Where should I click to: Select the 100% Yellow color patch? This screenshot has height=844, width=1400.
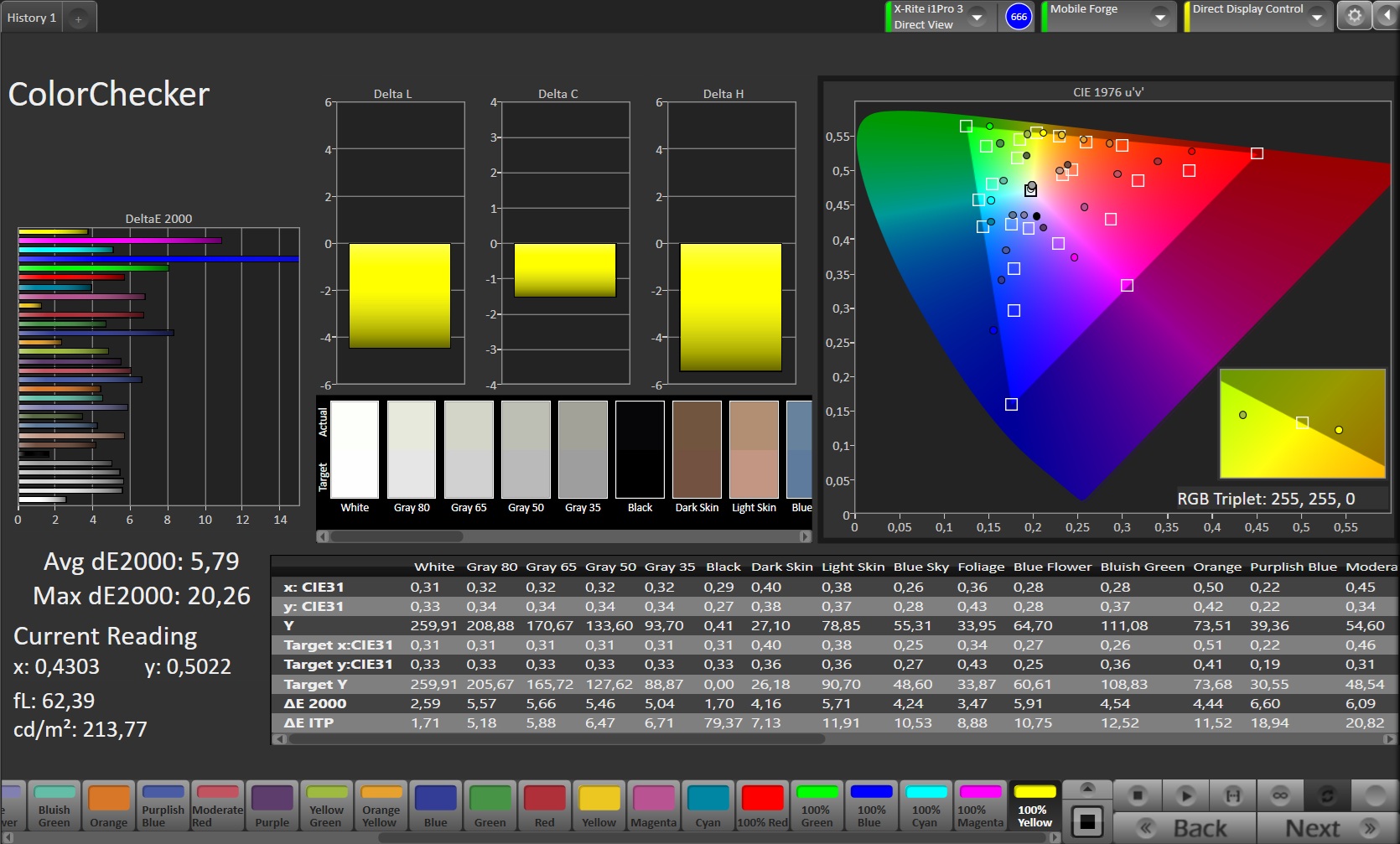point(1034,805)
